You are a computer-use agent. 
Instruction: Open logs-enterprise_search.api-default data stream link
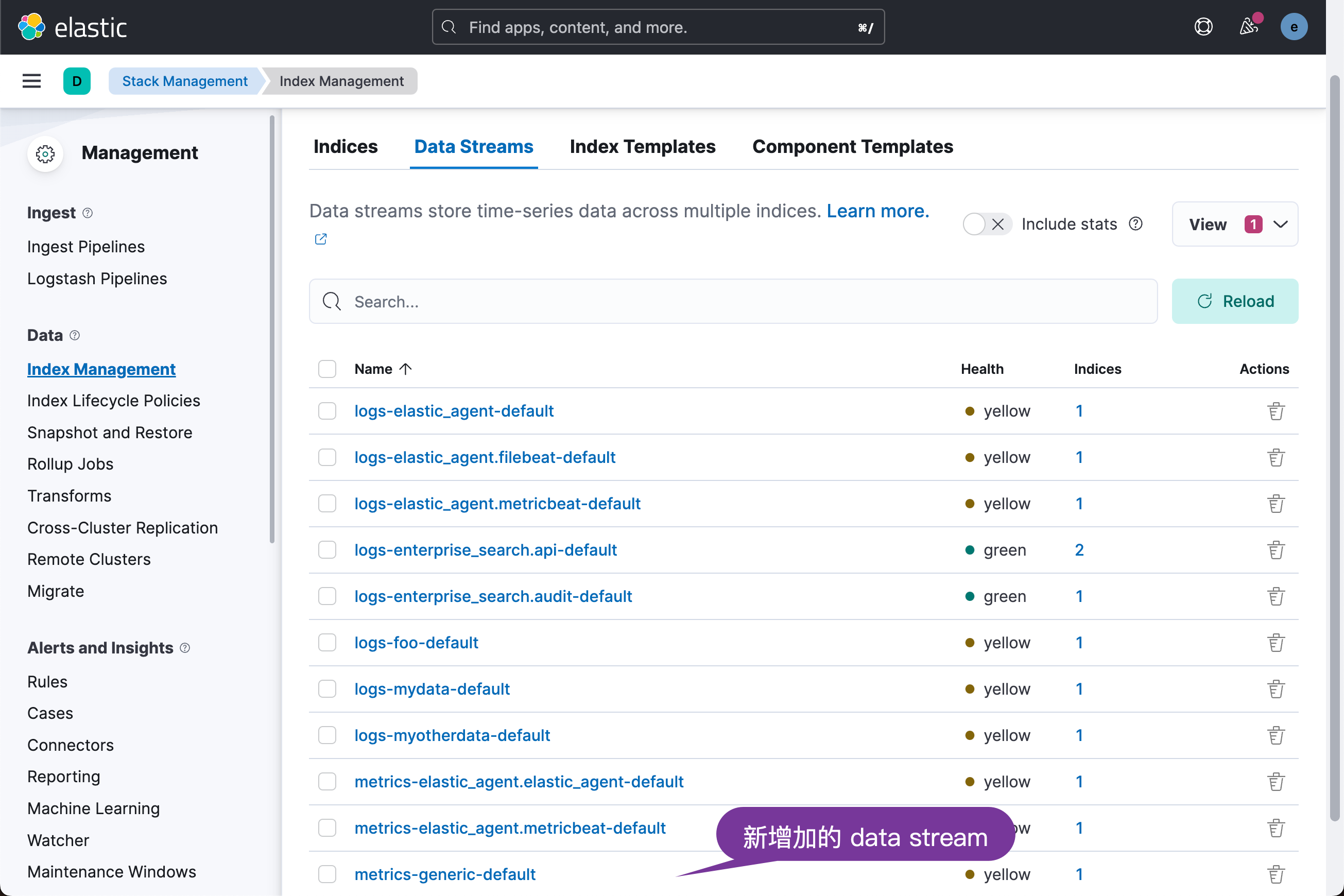pos(485,550)
